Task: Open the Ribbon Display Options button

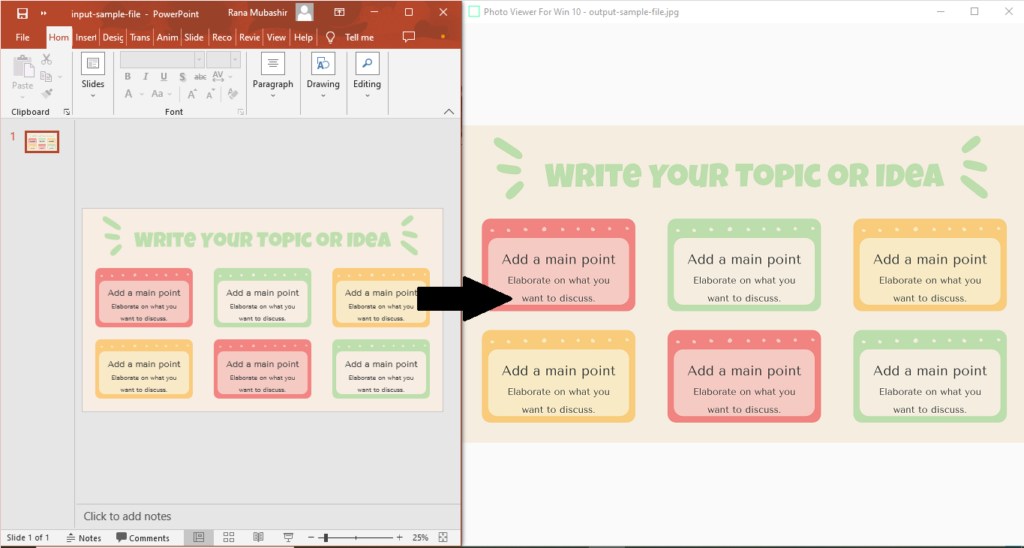Action: [339, 12]
